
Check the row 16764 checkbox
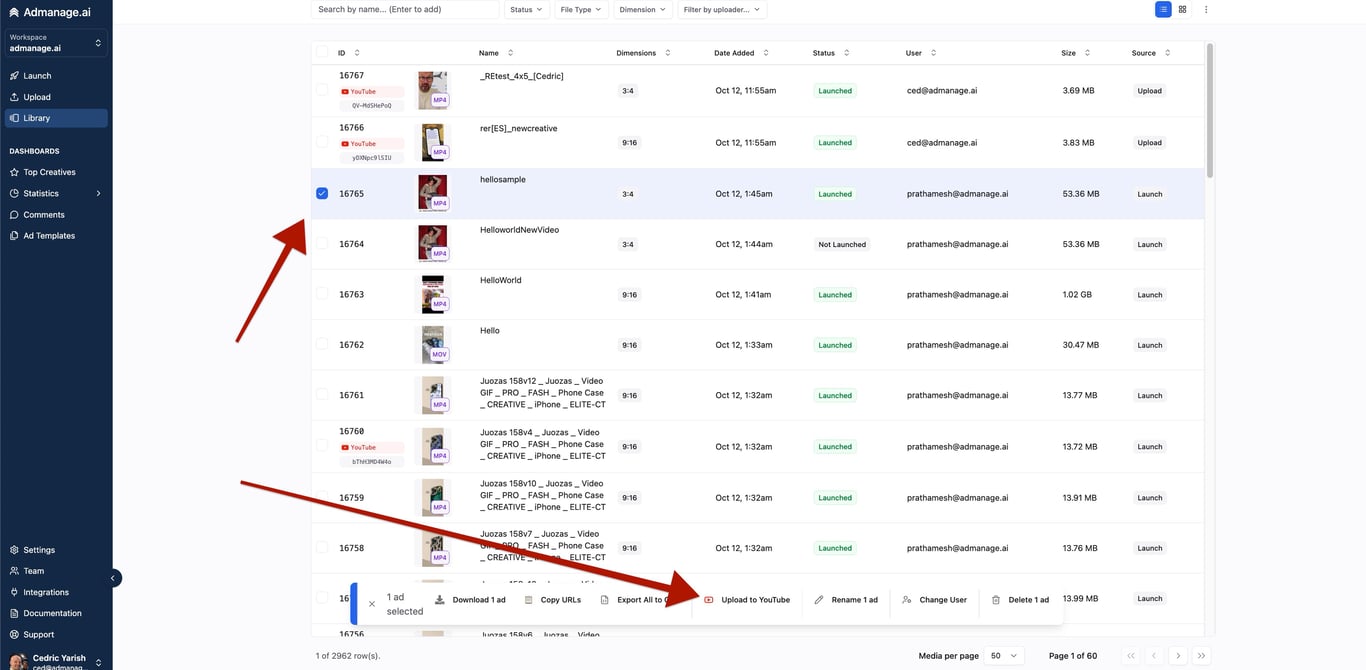(x=322, y=244)
